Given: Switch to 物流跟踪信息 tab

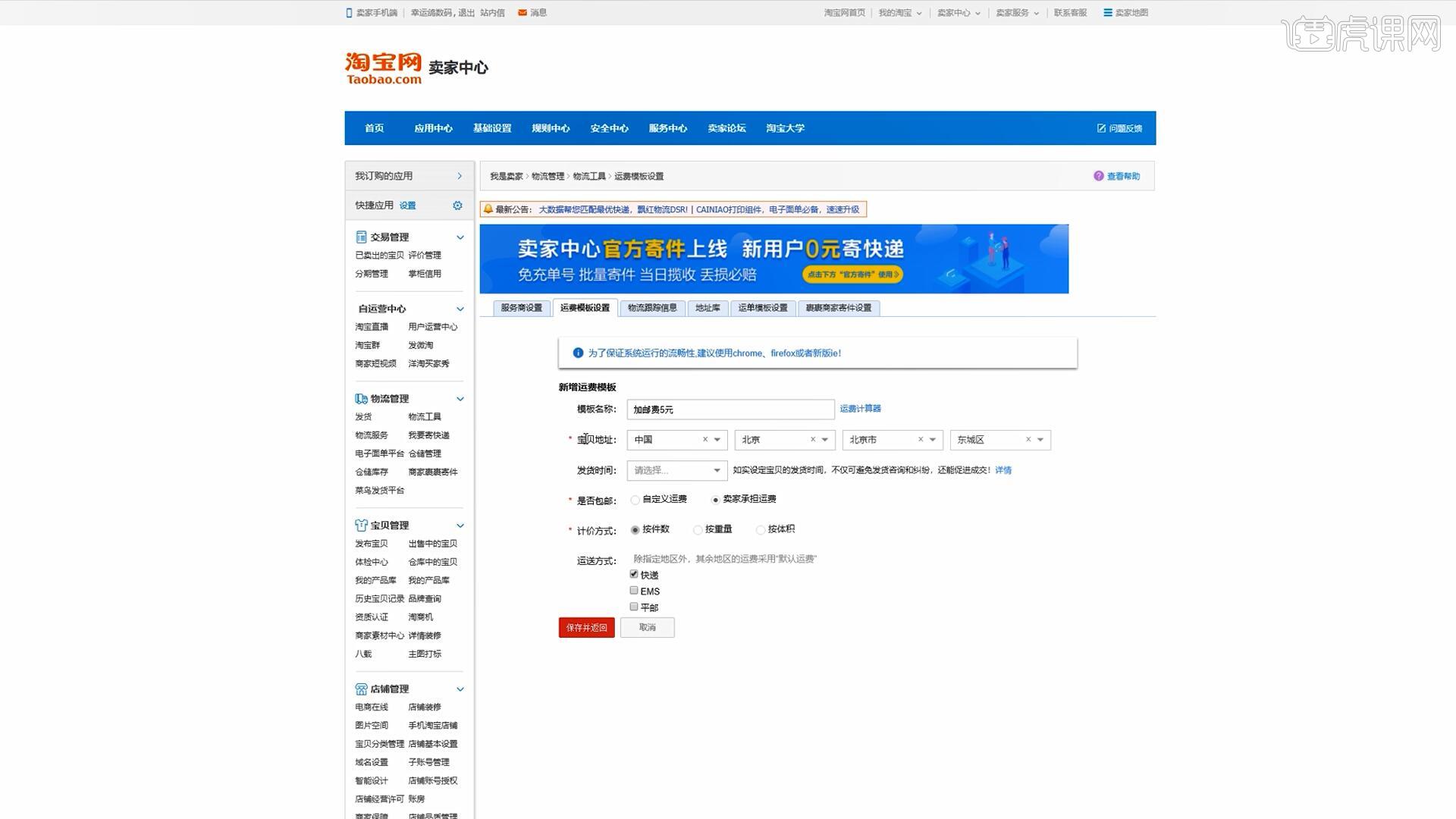Looking at the screenshot, I should pos(652,308).
